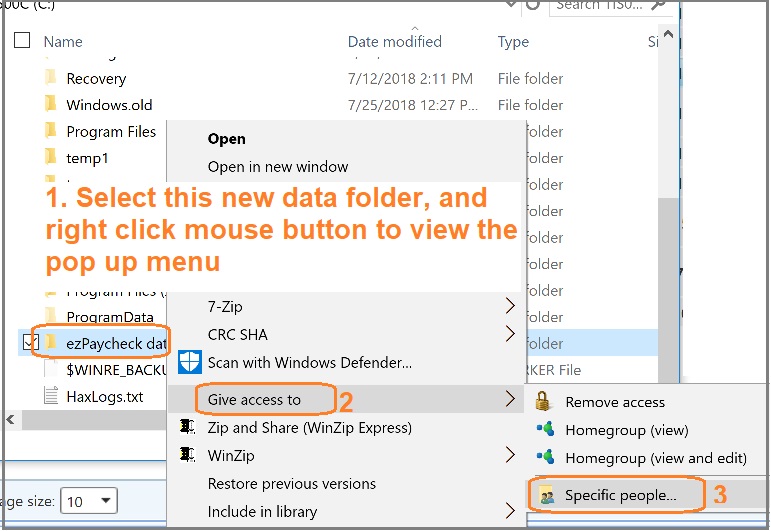Viewport: 771px width, 531px height.
Task: Click Windows.old's date 7/25/2018 12:27 PM
Action: point(413,105)
